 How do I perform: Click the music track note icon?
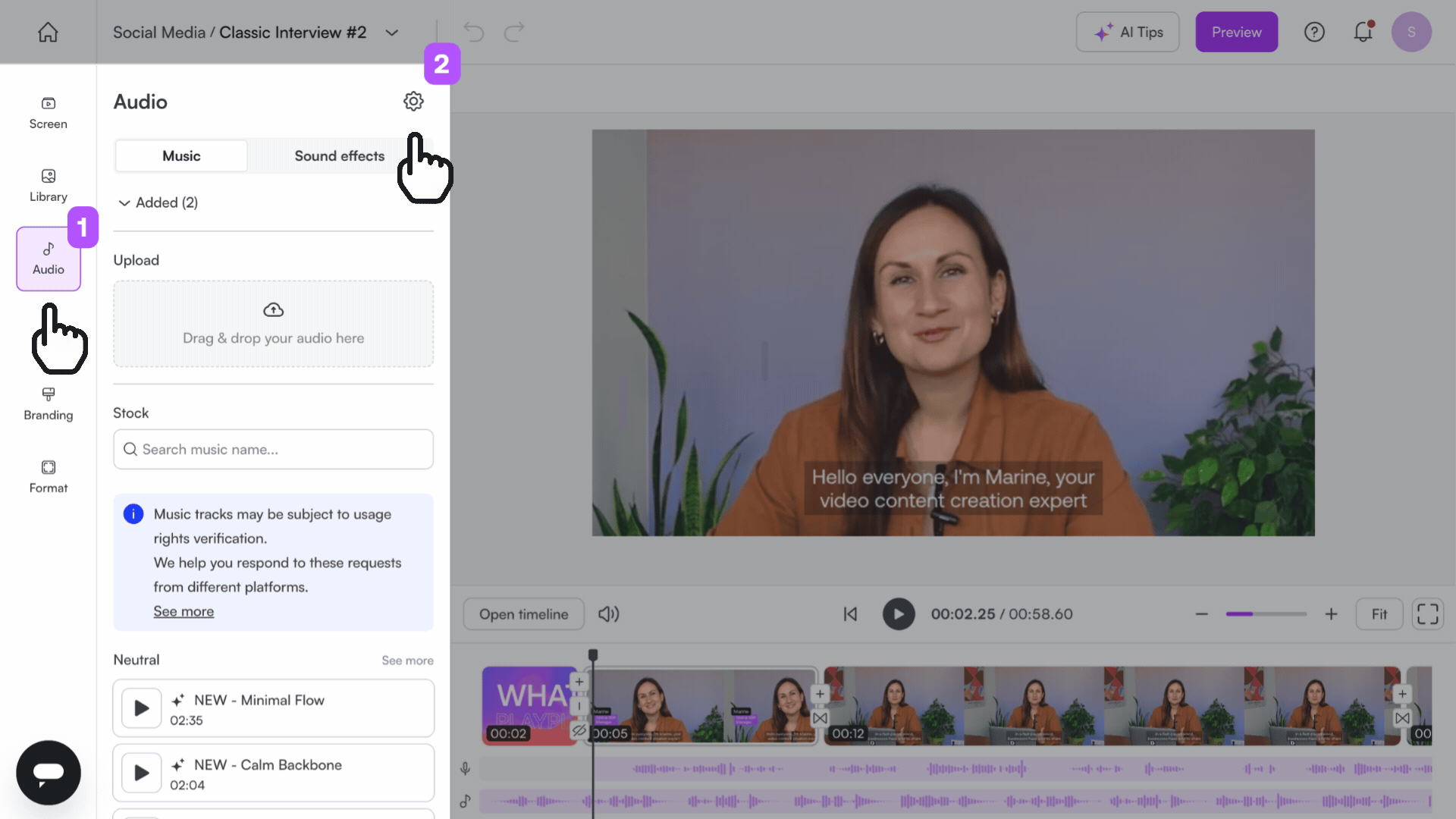click(465, 801)
